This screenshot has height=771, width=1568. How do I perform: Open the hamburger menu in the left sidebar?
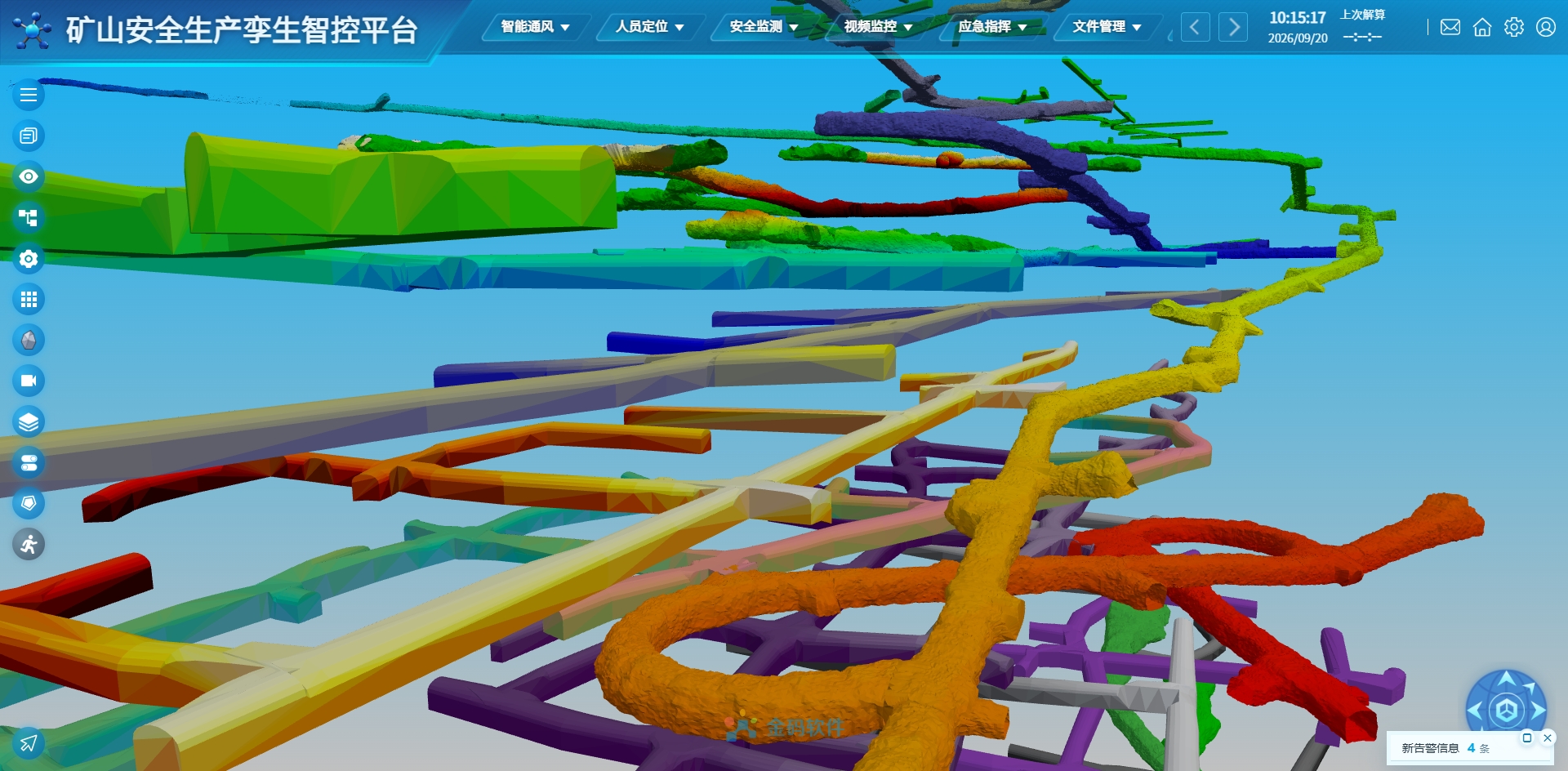pos(29,95)
